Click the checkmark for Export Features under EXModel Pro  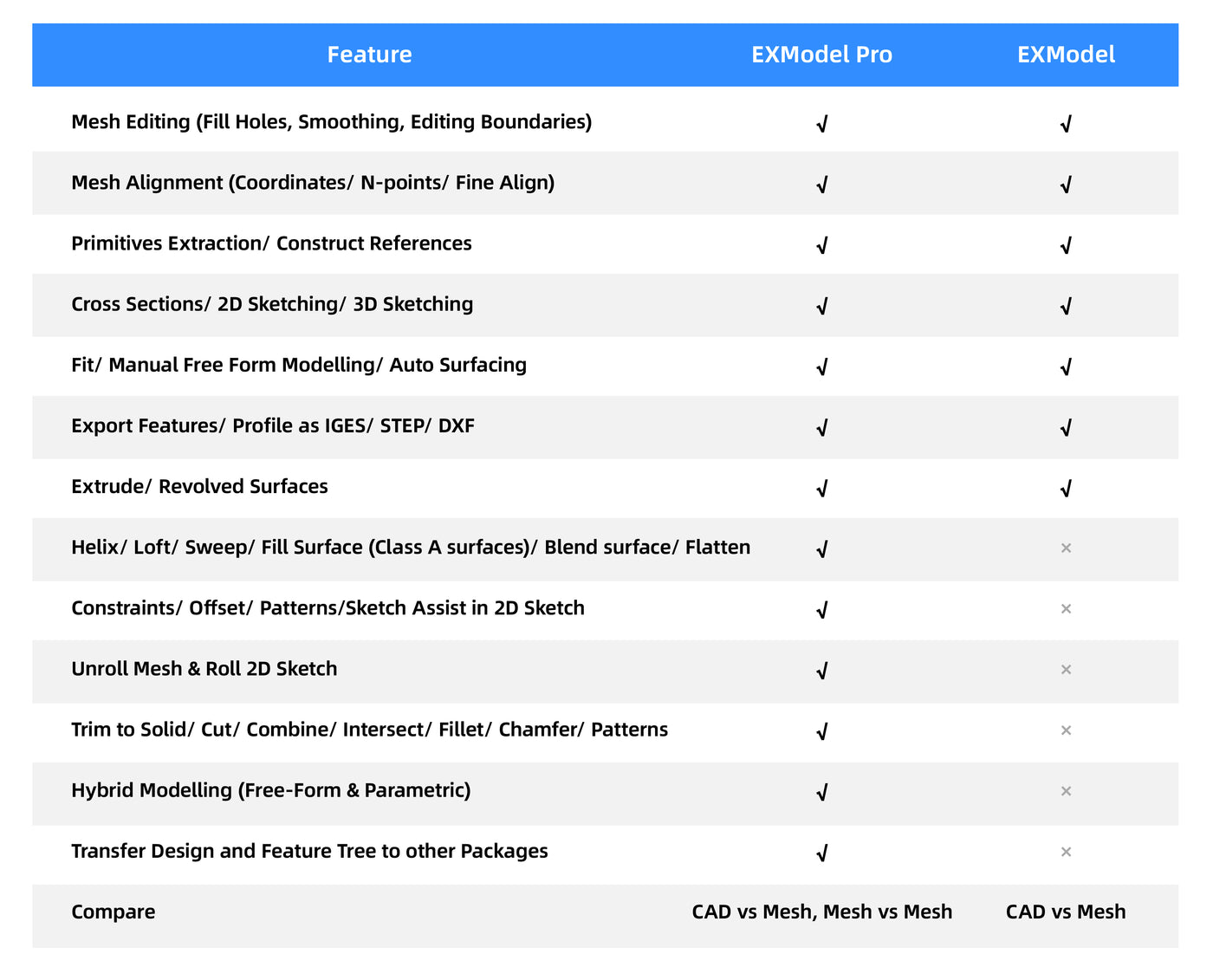click(x=821, y=427)
